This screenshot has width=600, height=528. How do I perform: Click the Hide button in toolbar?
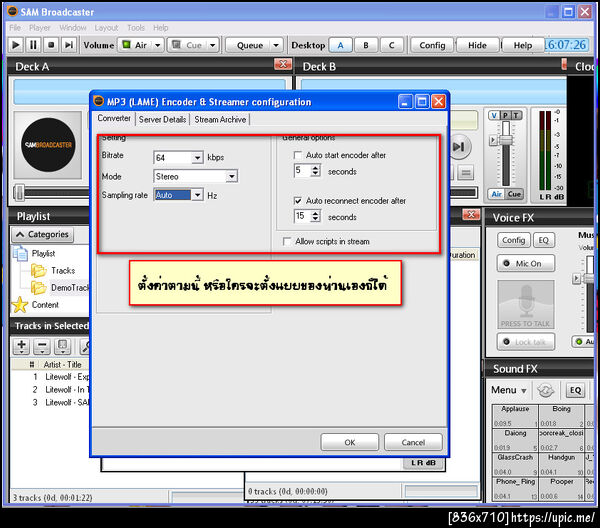pyautogui.click(x=477, y=45)
